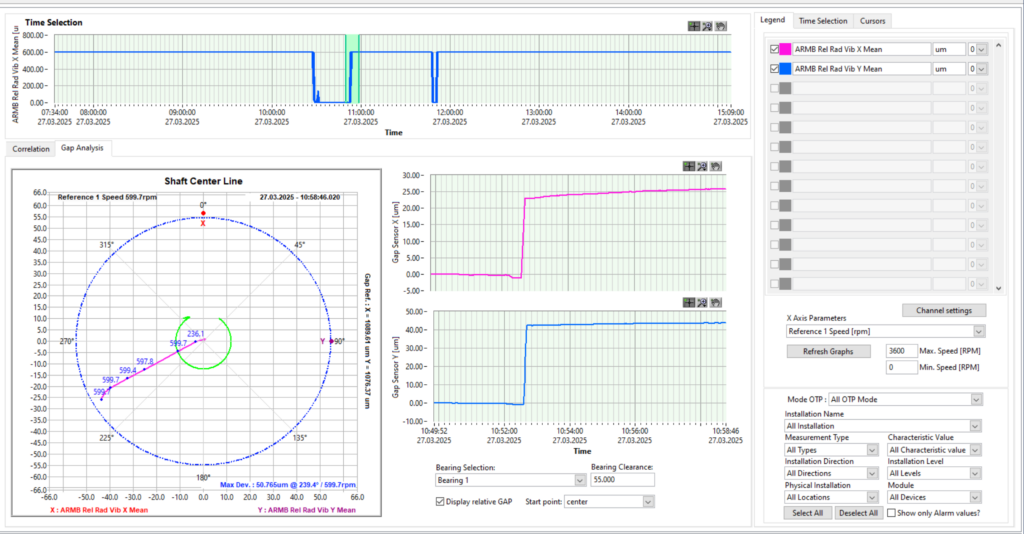Click the ARMB Rel Rad Vib Y Mean legend name field
Viewport: 1024px width, 534px height.
(861, 69)
